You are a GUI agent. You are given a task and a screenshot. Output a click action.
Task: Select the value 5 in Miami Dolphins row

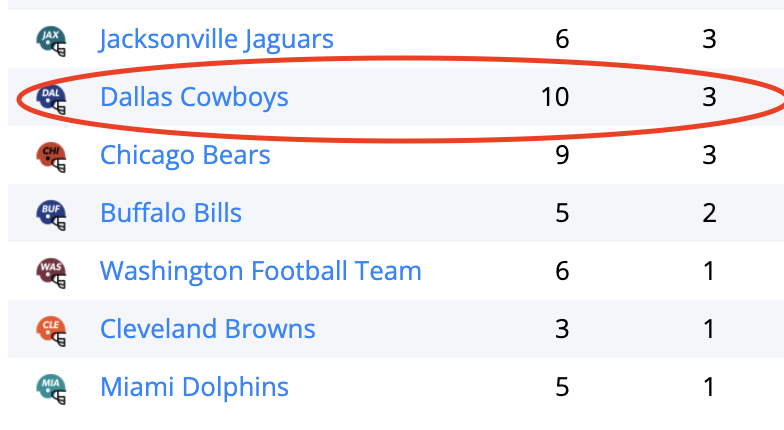coord(561,387)
